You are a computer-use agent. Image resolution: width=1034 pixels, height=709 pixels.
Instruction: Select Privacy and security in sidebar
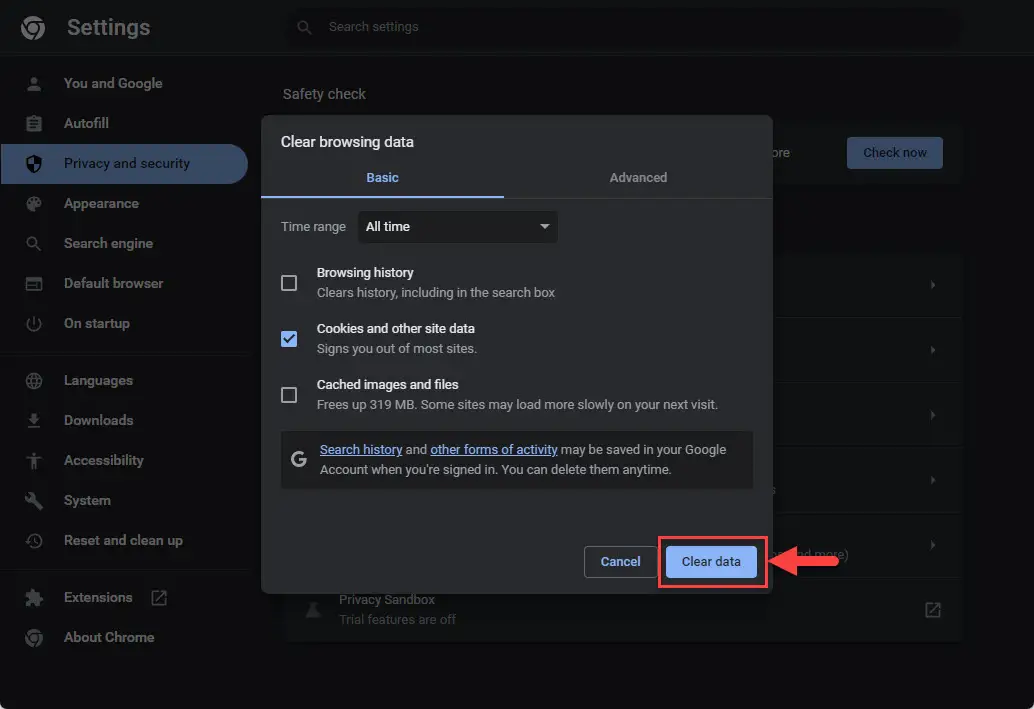tap(124, 164)
